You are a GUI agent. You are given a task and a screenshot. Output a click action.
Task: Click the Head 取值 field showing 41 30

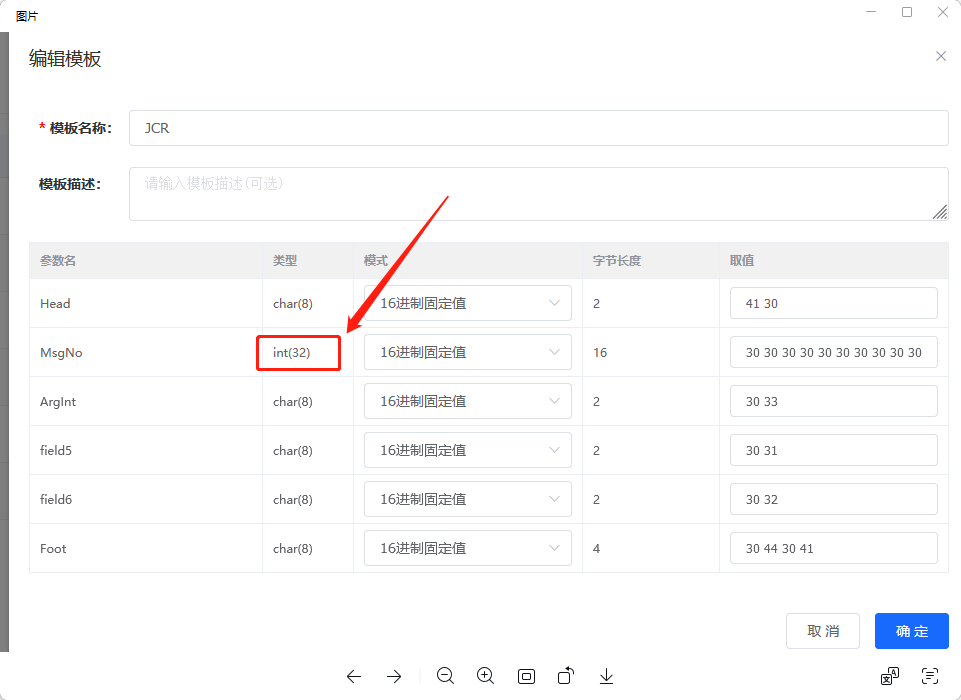coord(833,303)
